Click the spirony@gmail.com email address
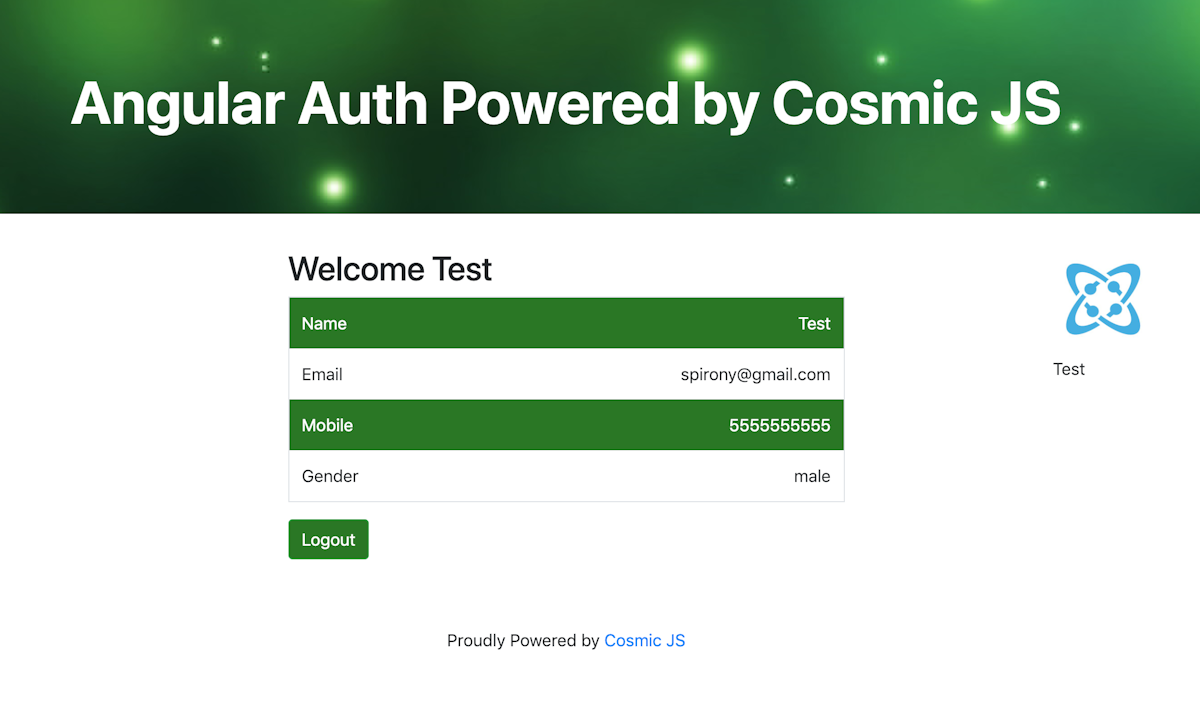This screenshot has width=1200, height=728. click(x=755, y=375)
